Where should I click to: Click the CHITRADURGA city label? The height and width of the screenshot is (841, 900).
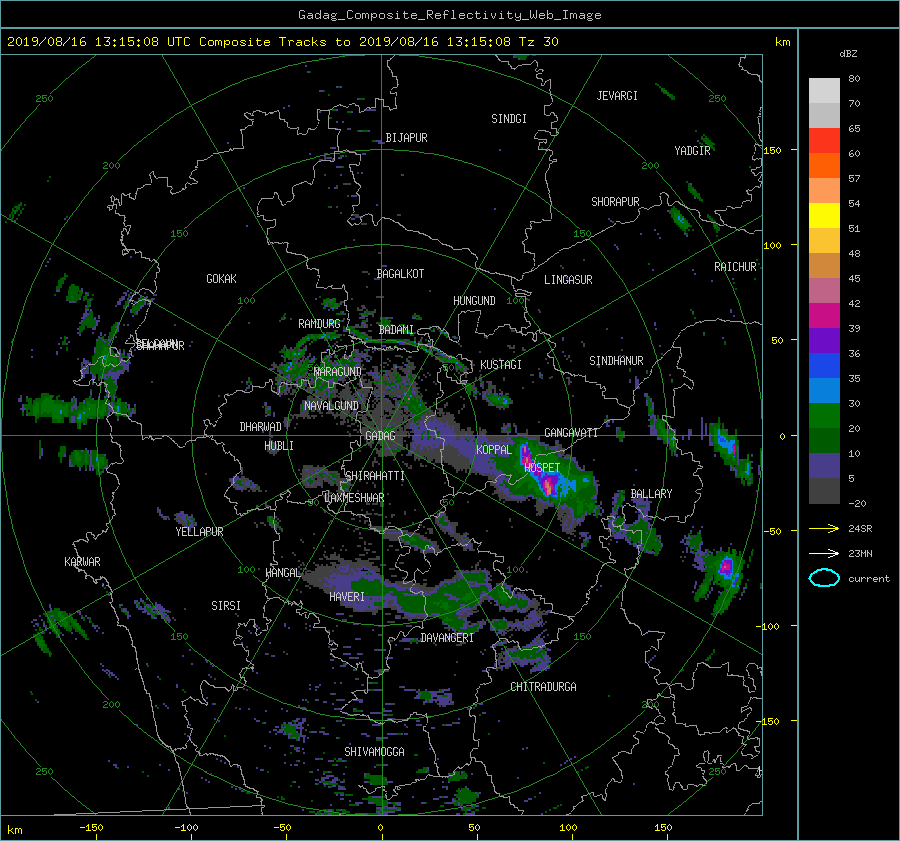(544, 687)
